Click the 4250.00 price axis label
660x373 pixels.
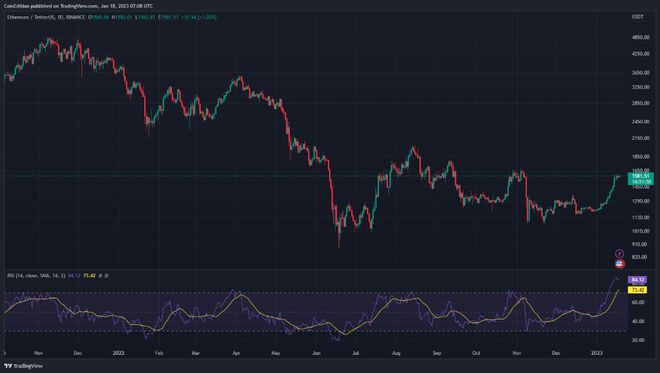640,54
